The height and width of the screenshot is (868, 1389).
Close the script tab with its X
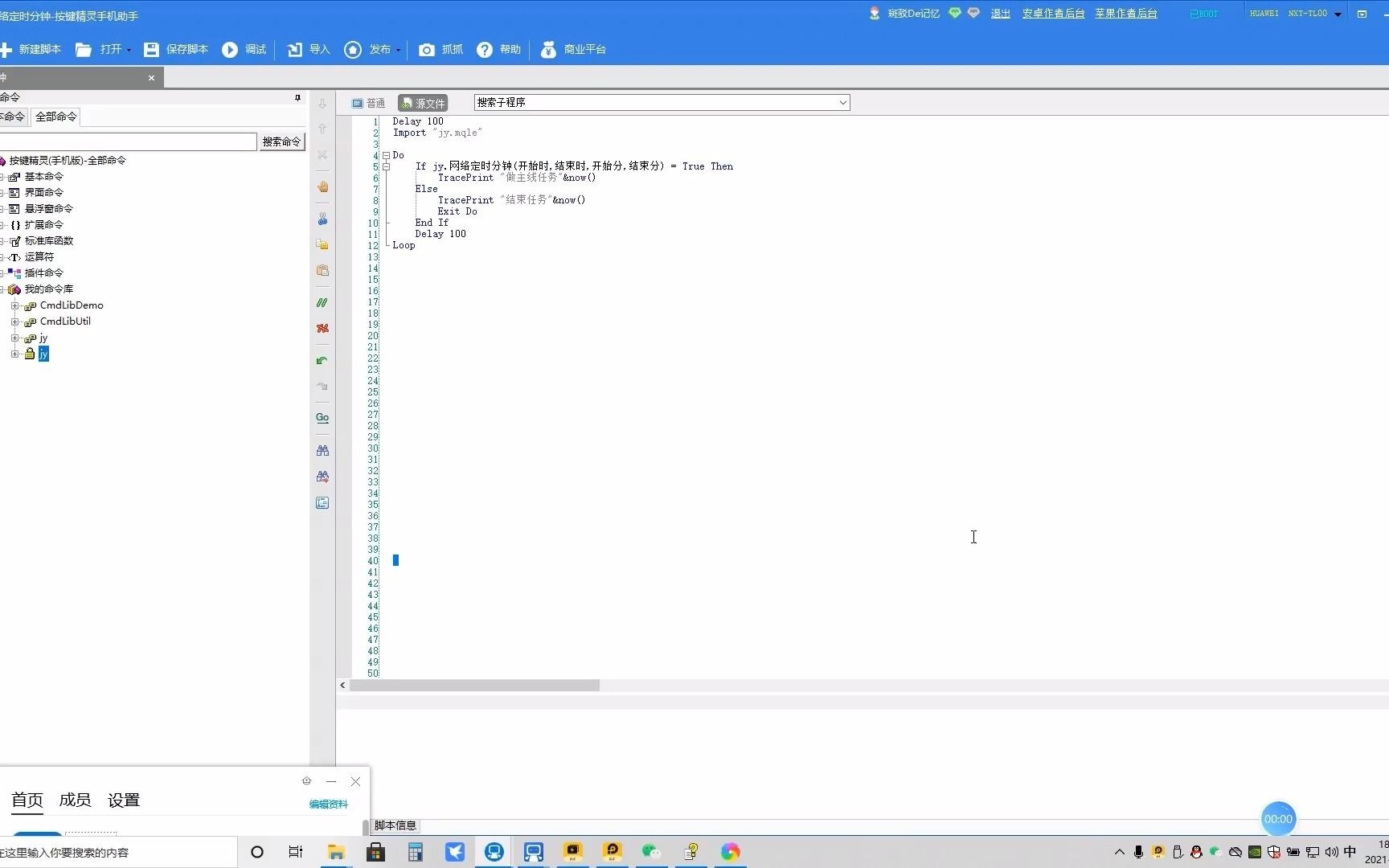tap(151, 78)
